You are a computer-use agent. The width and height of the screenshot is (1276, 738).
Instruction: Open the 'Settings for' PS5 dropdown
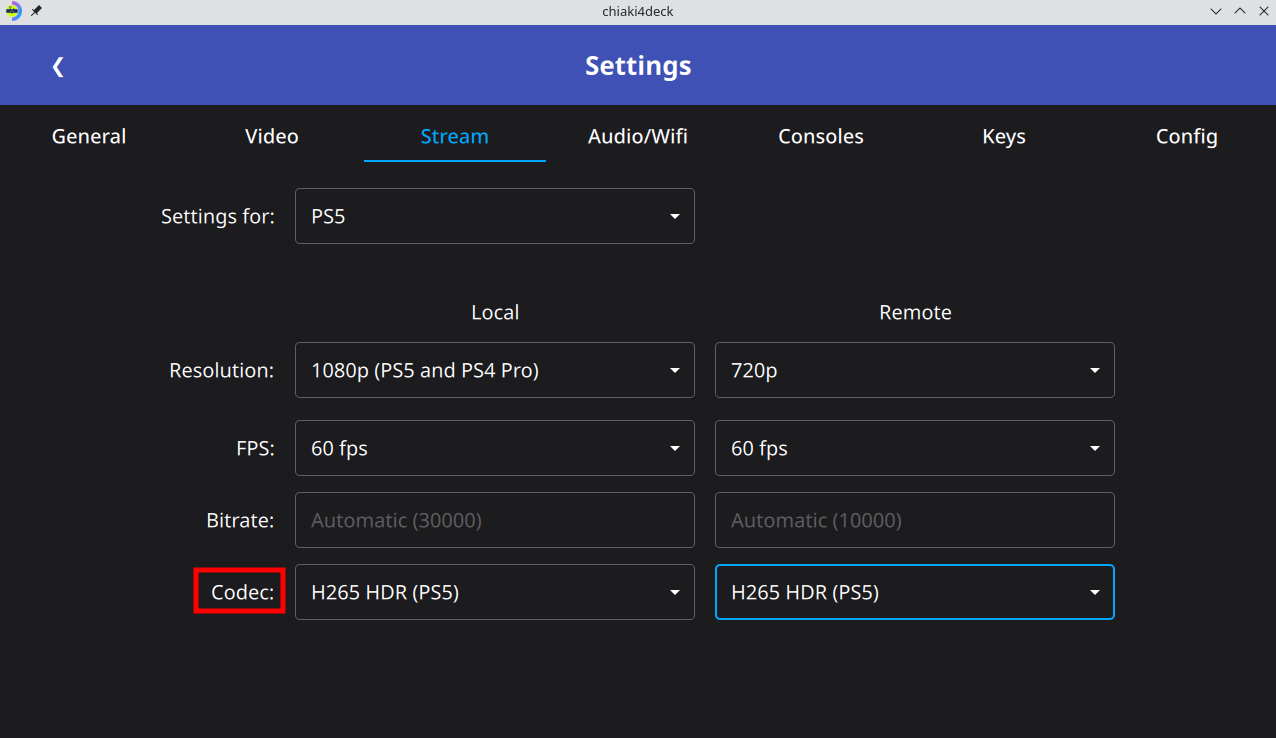click(x=495, y=216)
